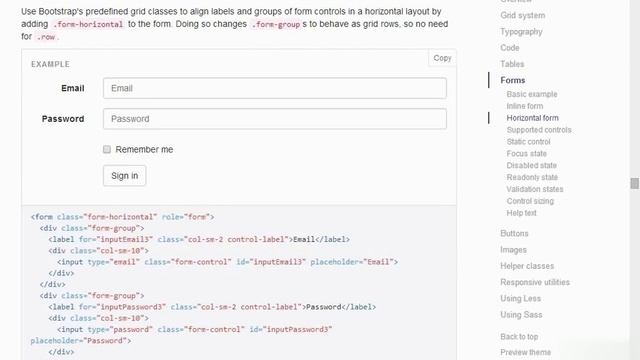Open the Grid system sidebar link
Screen dimensions: 640x360
pos(522,16)
